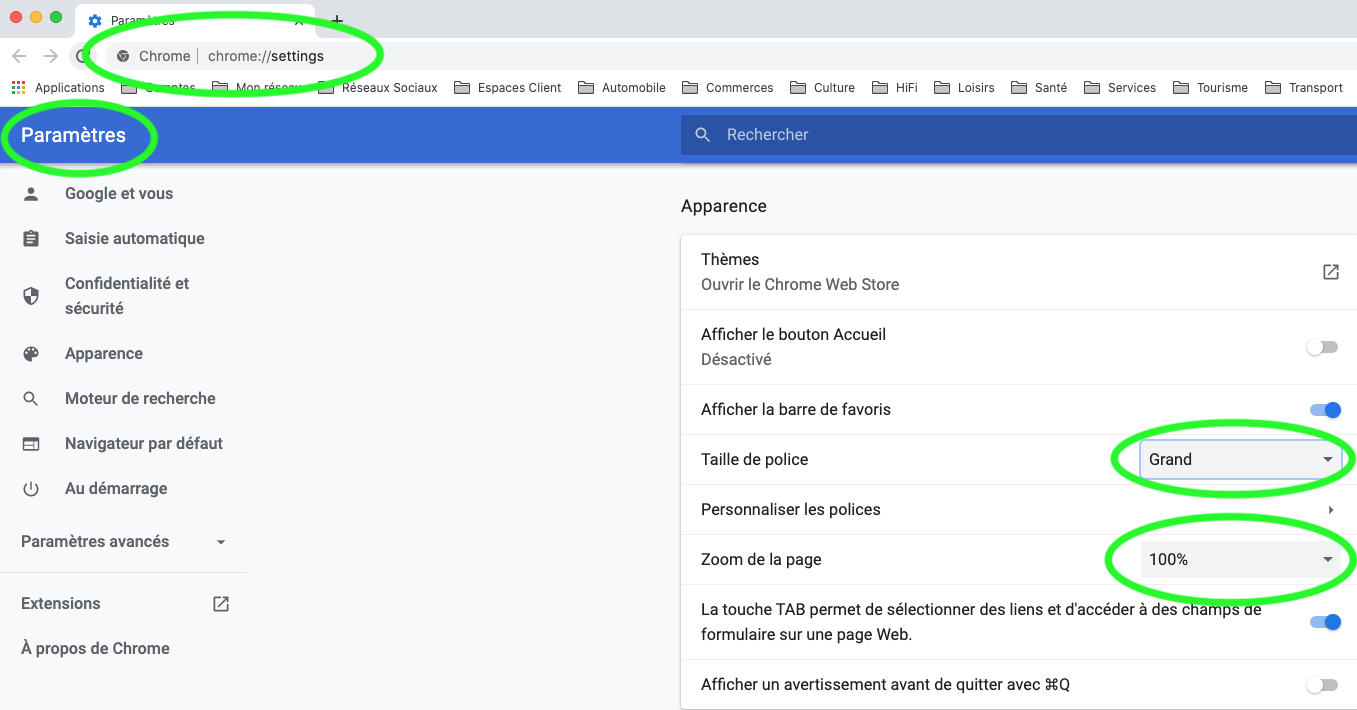Open the Espaces Client bookmark folder

pos(508,87)
